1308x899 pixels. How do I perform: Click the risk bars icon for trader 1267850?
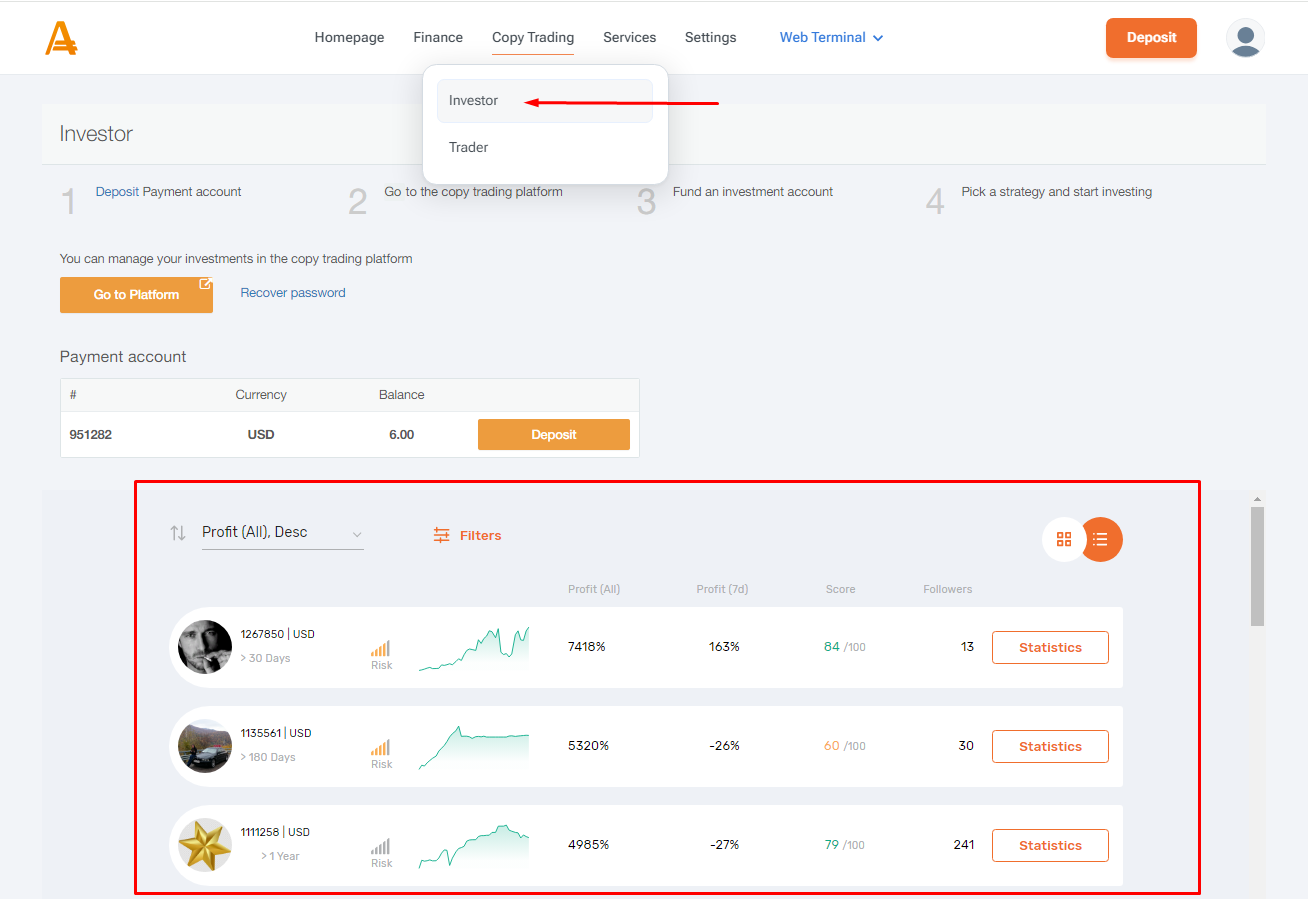(x=381, y=648)
